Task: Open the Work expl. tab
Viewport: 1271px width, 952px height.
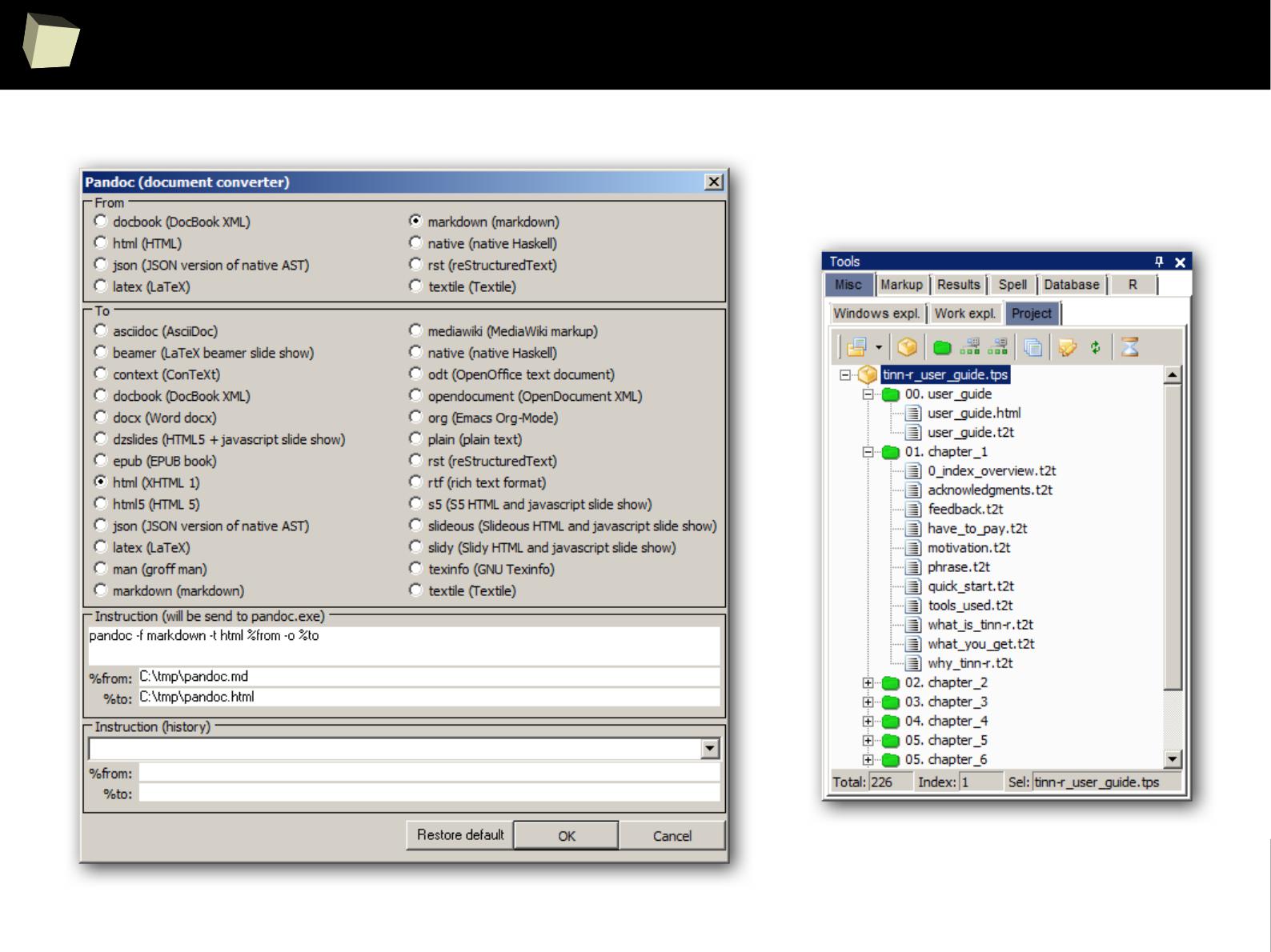Action: click(965, 314)
